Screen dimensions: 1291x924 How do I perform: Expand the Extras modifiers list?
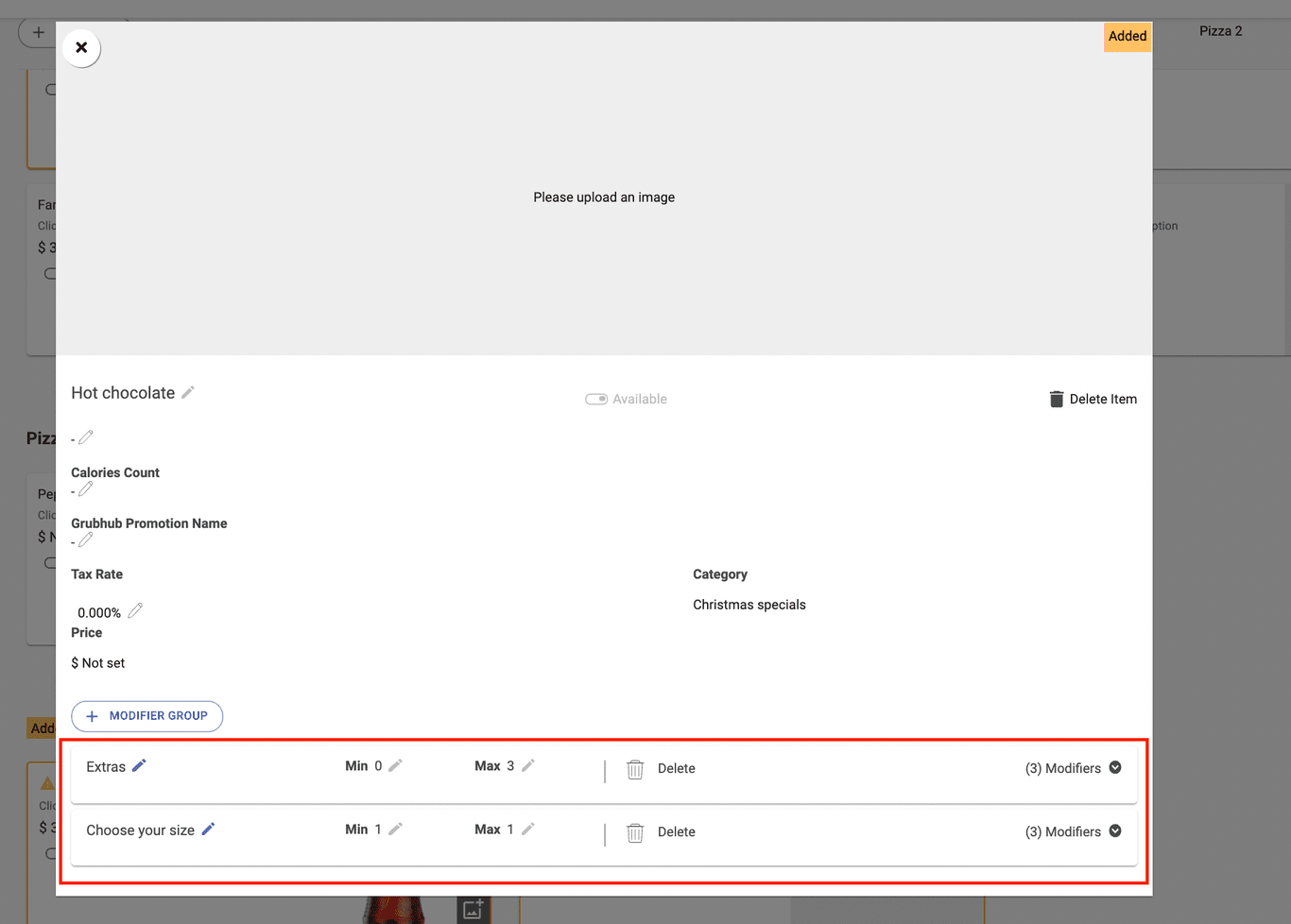(x=1115, y=768)
